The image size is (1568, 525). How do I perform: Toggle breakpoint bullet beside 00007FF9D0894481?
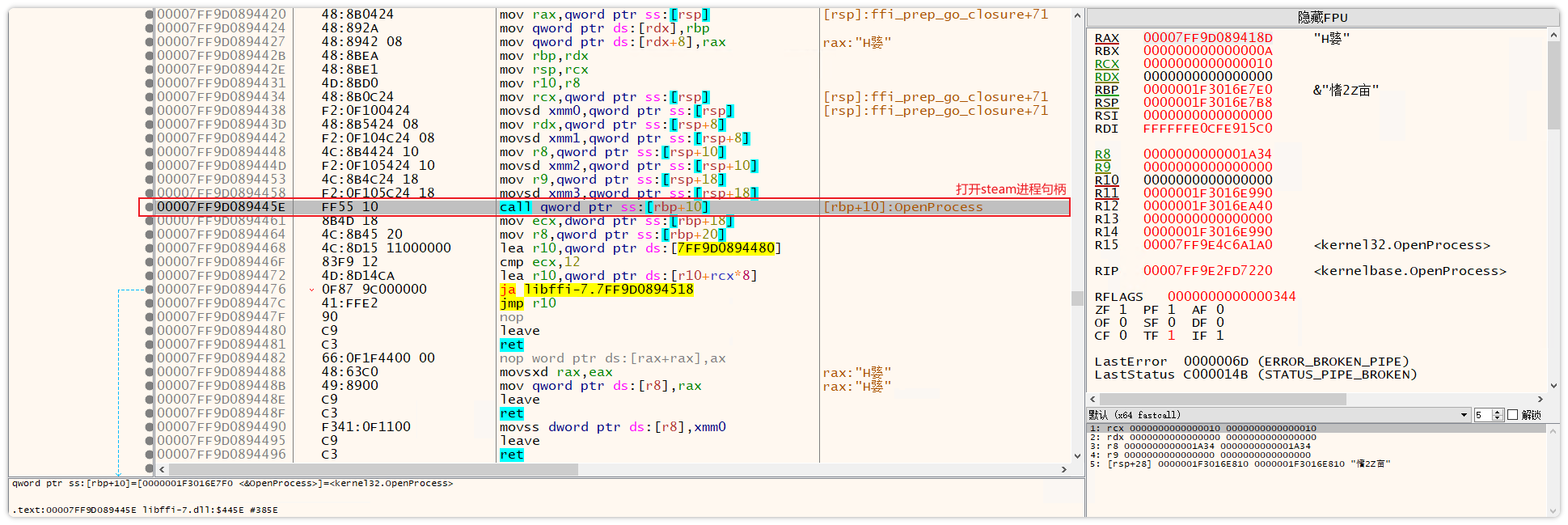150,345
